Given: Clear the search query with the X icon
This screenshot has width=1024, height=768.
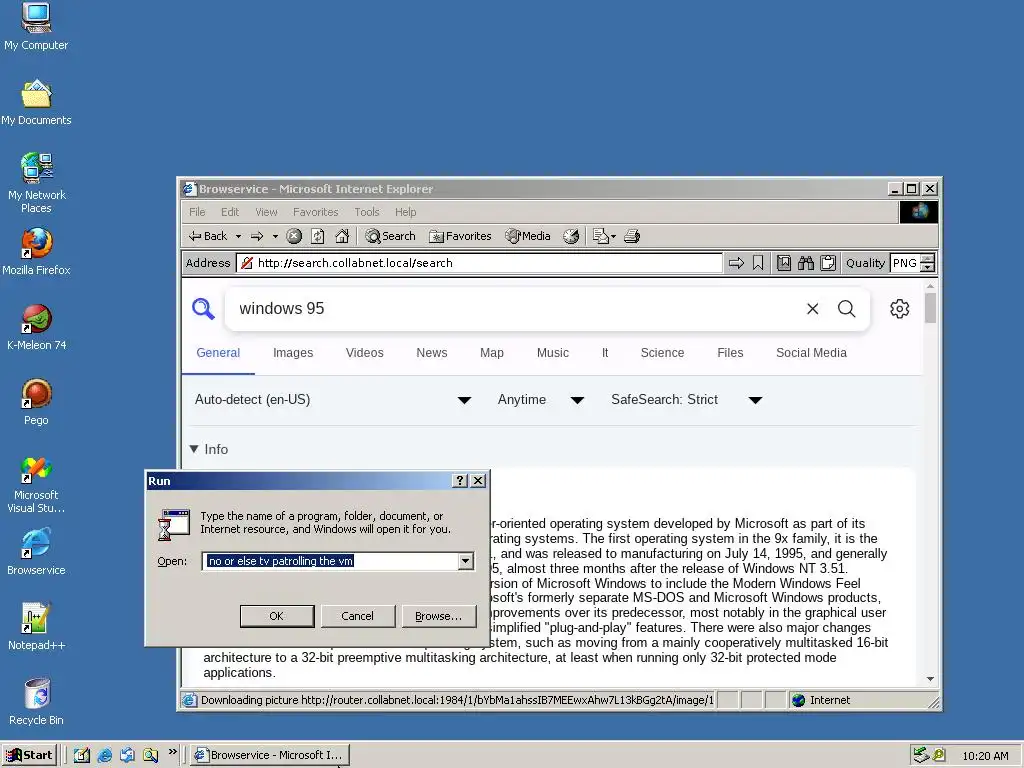Looking at the screenshot, I should [x=812, y=309].
